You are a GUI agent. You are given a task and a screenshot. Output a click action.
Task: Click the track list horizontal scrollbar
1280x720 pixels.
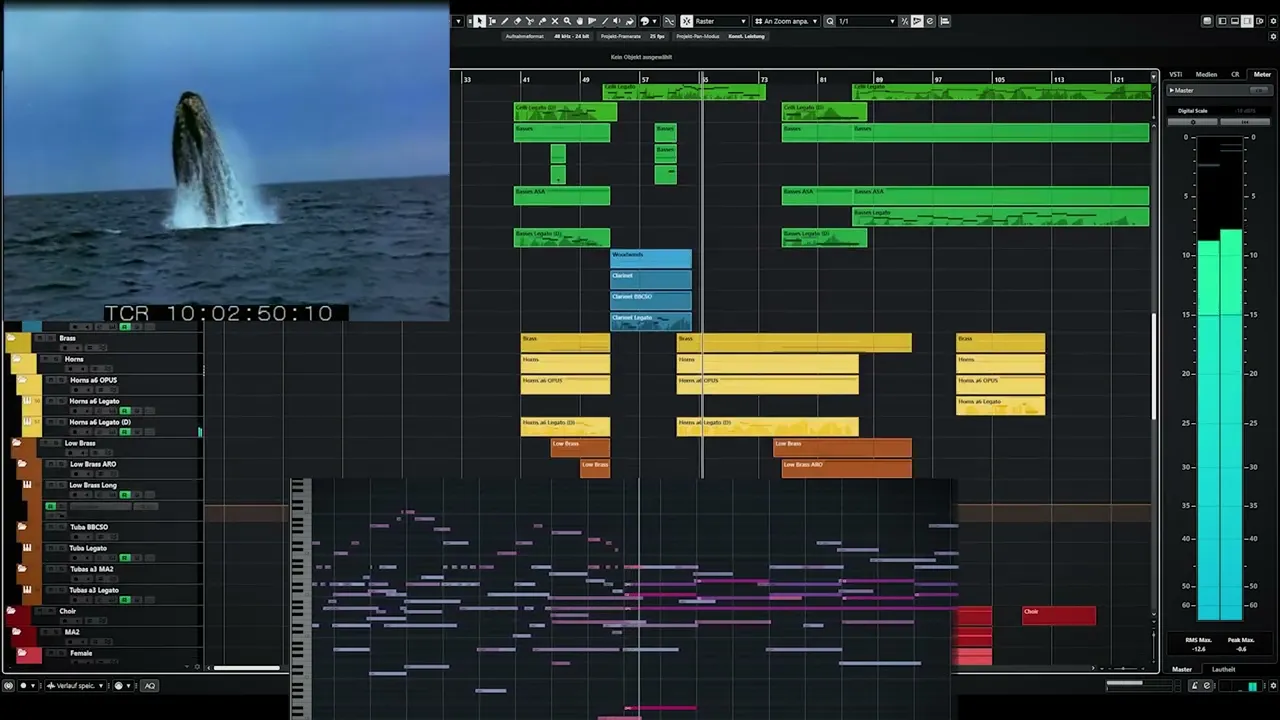pos(246,667)
